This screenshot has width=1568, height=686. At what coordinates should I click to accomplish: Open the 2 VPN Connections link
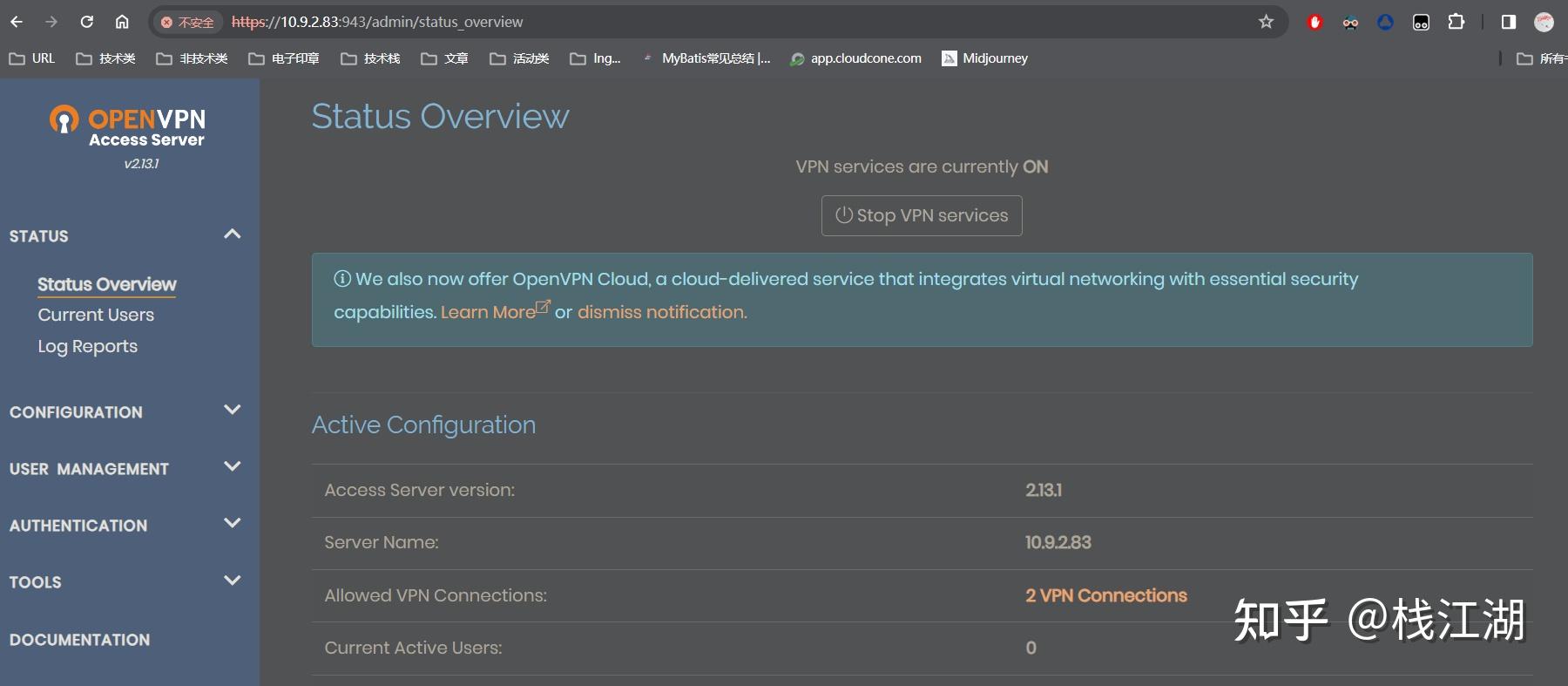coord(1105,595)
